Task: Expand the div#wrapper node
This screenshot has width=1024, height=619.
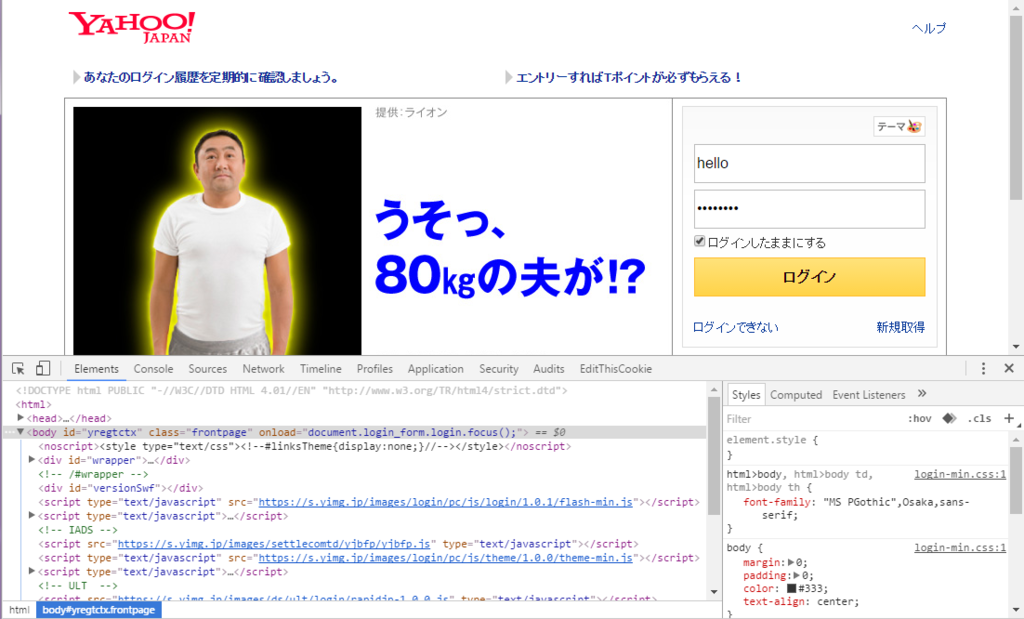Action: (31, 460)
